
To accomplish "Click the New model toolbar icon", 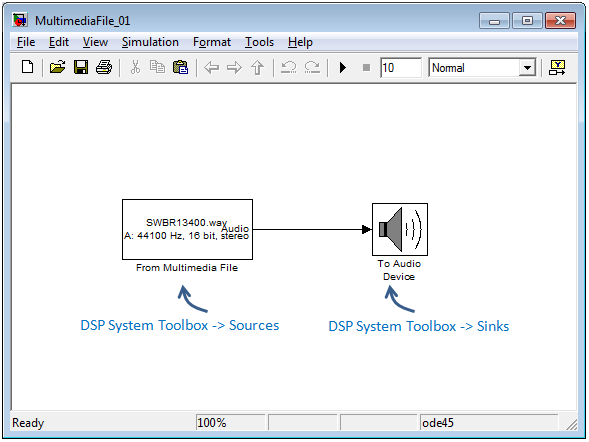I will coord(27,68).
